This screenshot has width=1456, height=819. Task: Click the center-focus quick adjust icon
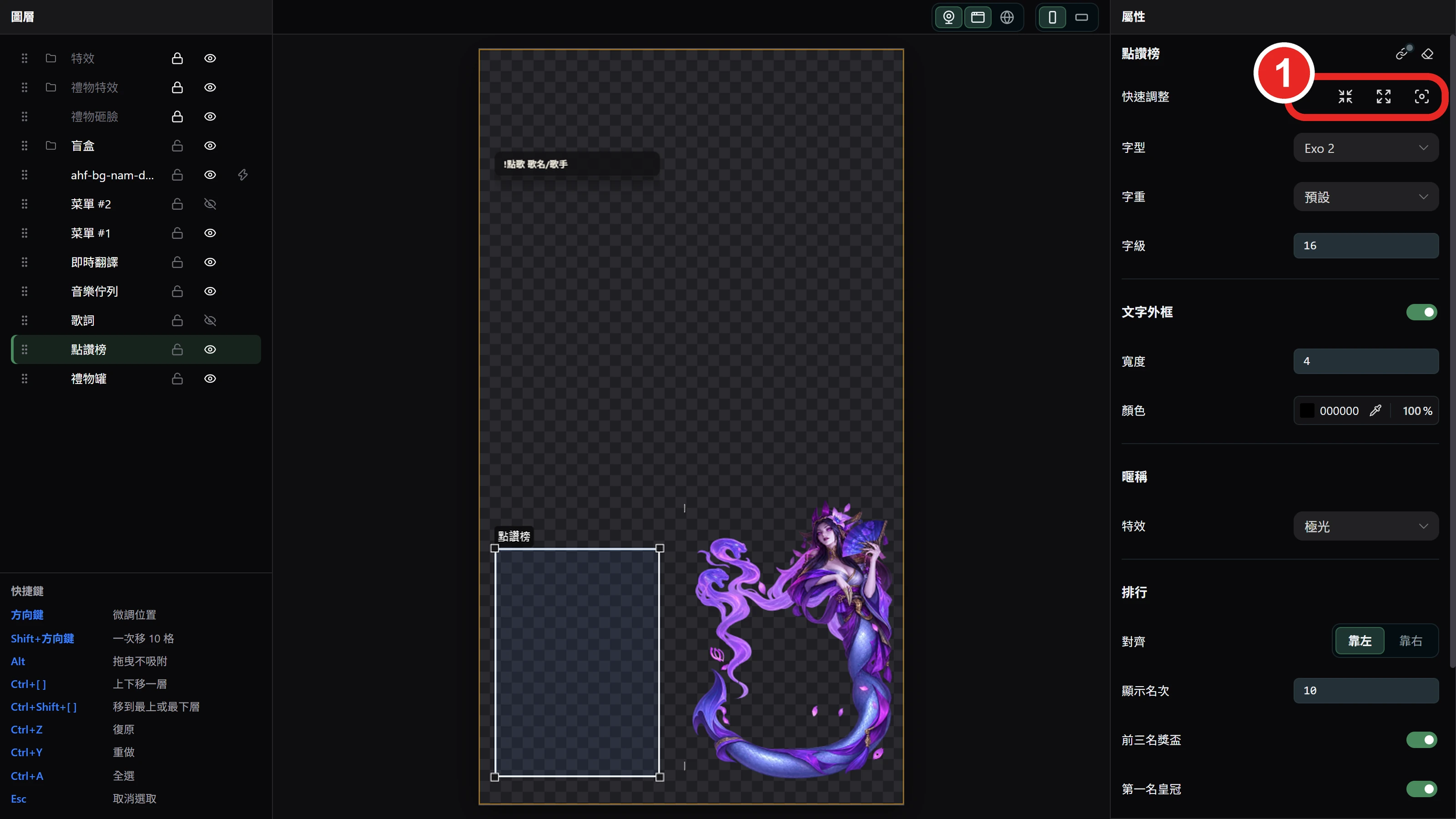pos(1421,96)
